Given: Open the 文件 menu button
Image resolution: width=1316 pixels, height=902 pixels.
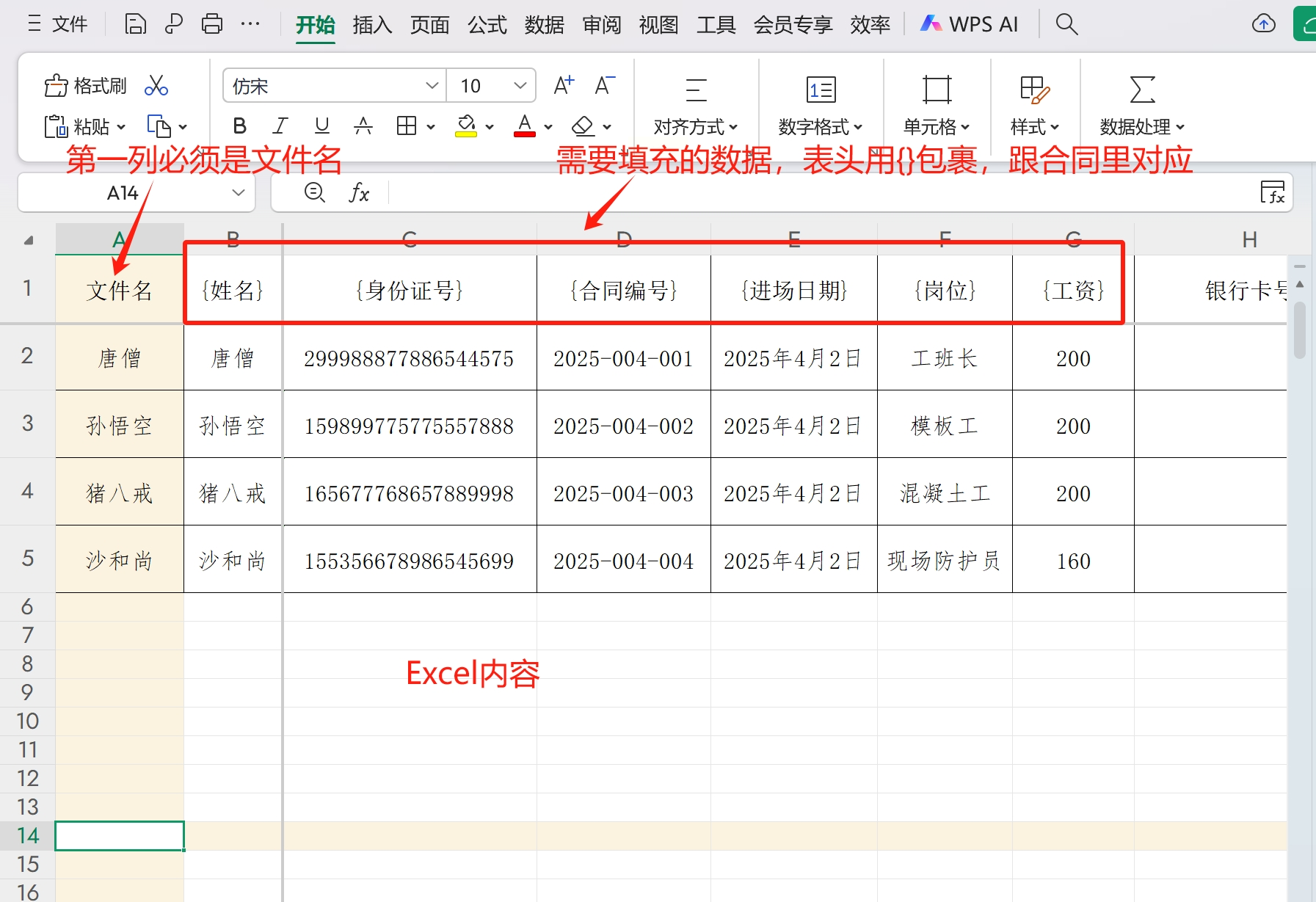Looking at the screenshot, I should point(59,24).
